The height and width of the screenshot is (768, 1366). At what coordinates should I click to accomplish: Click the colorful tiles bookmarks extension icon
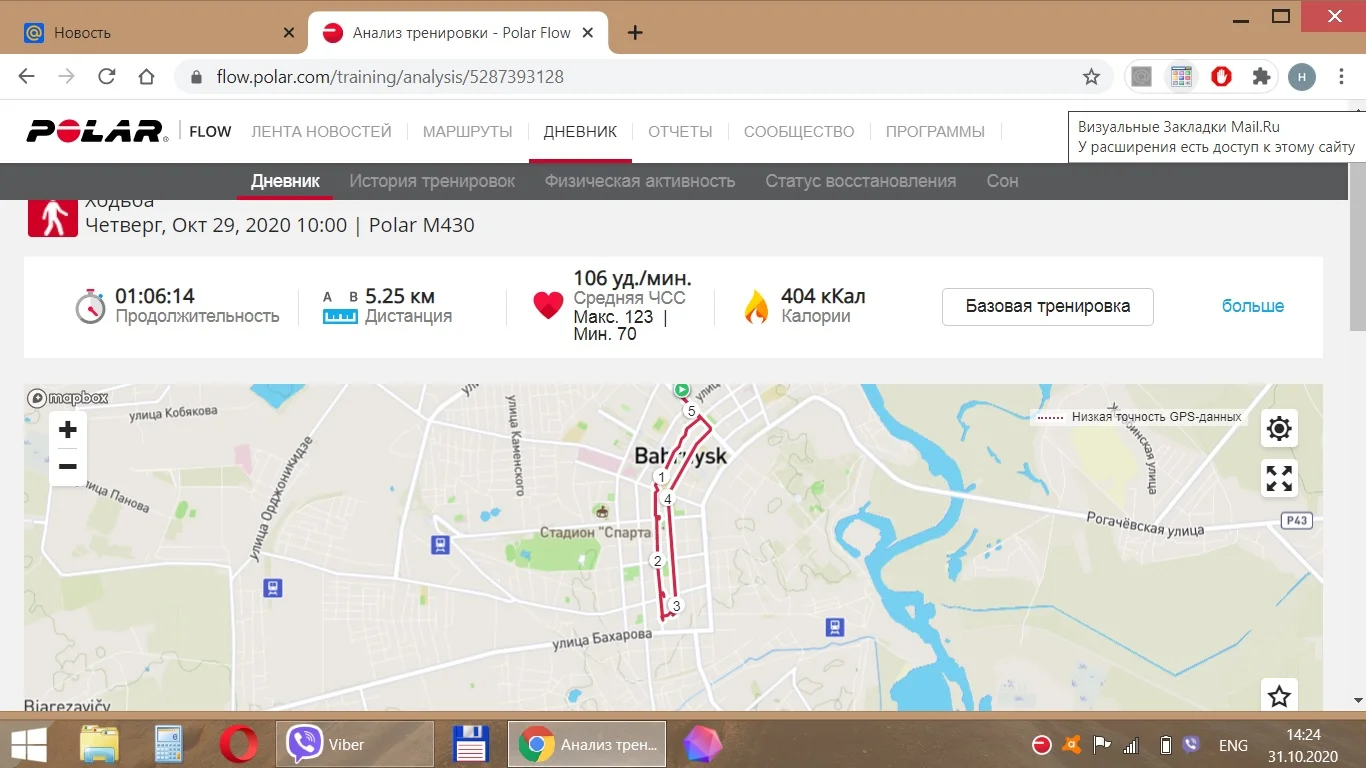(1182, 77)
